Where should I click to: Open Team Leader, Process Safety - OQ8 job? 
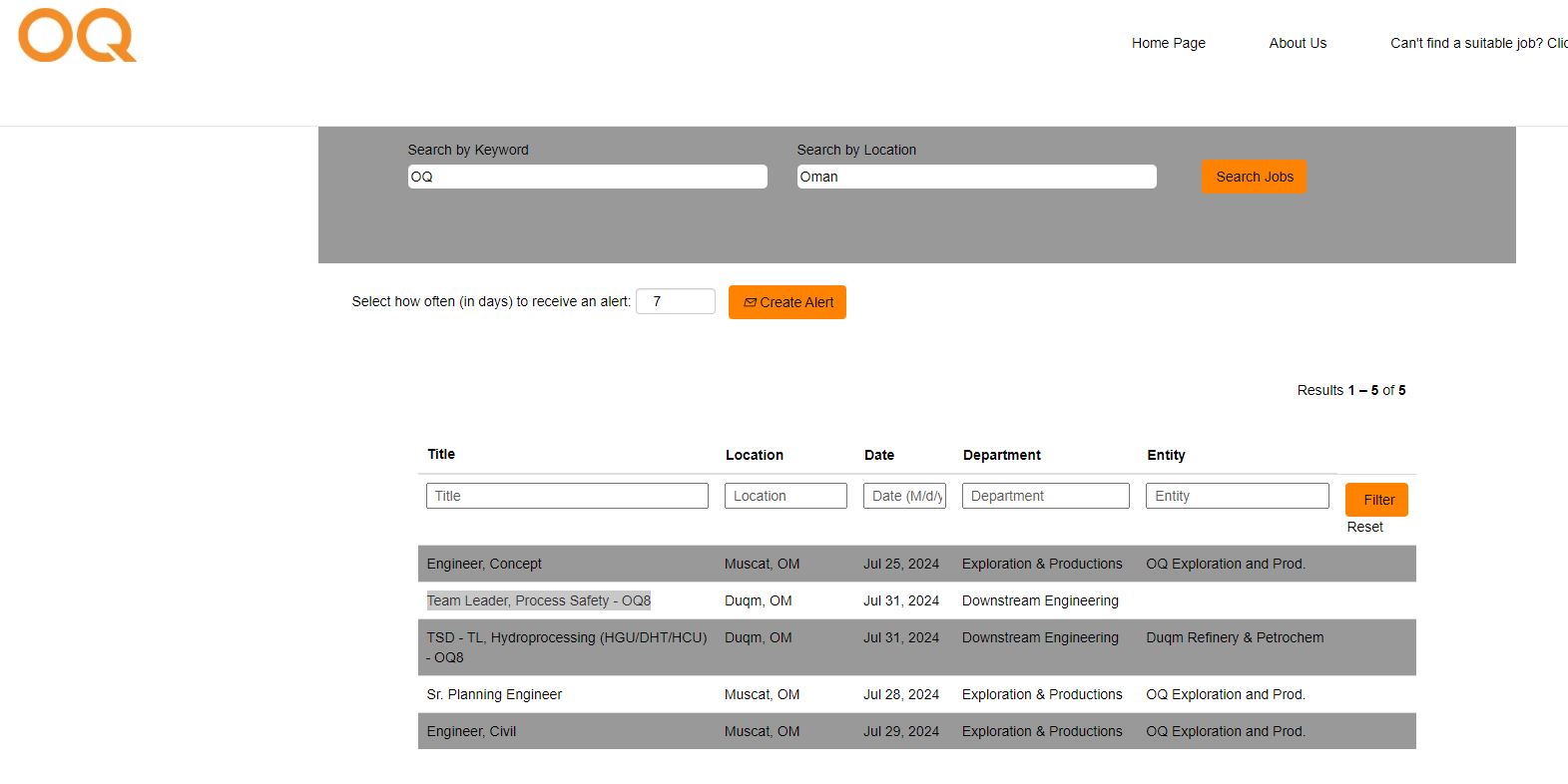click(x=539, y=600)
